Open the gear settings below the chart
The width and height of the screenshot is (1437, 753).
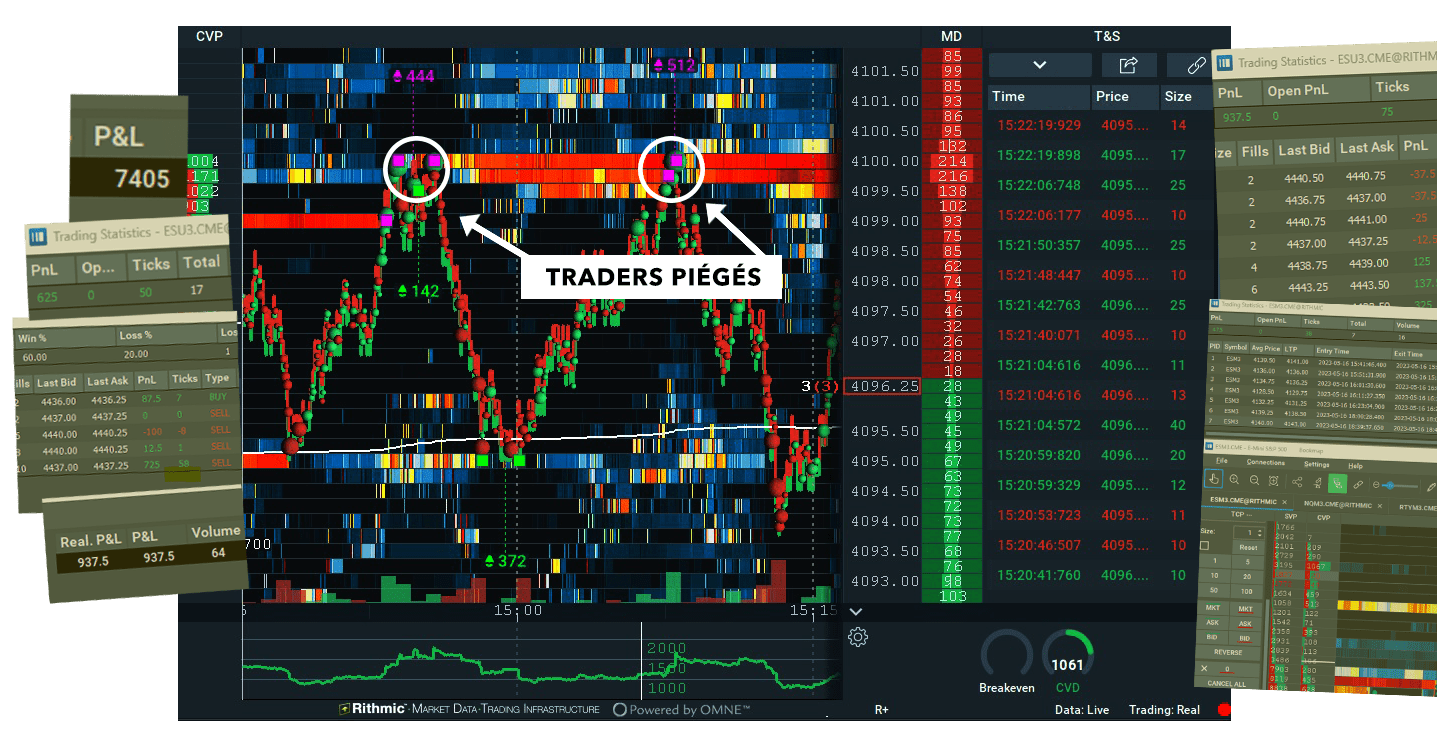(857, 636)
